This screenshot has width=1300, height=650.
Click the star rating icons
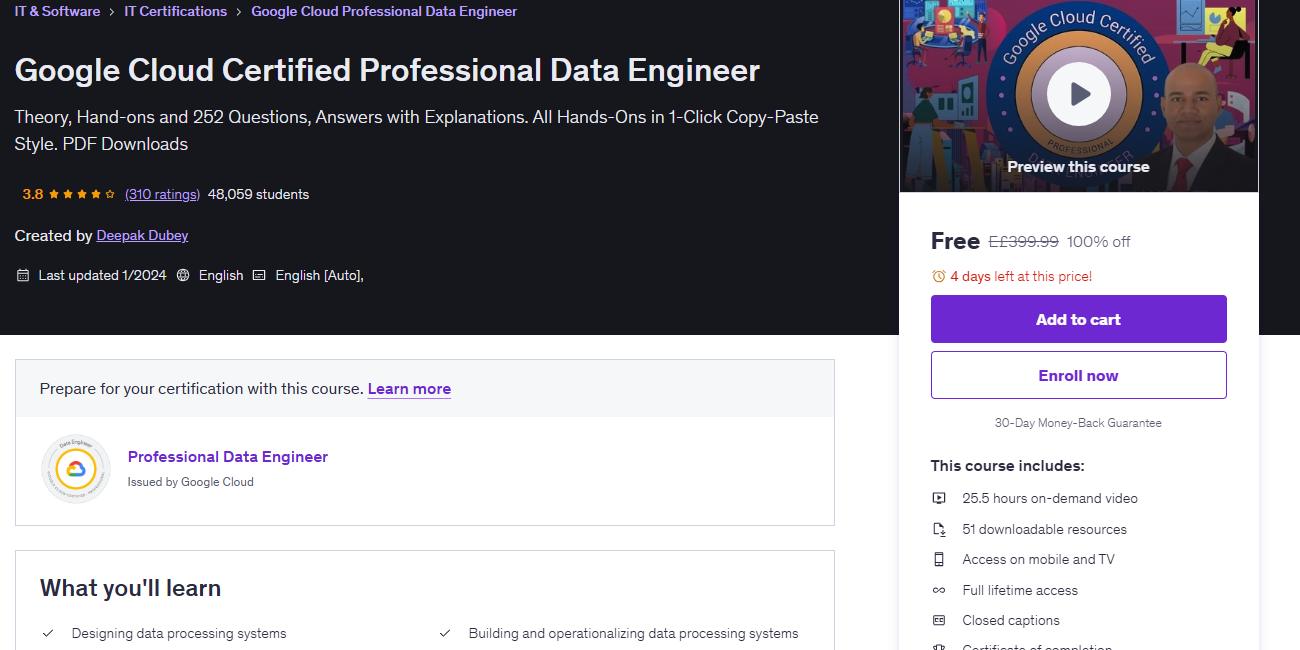[82, 194]
